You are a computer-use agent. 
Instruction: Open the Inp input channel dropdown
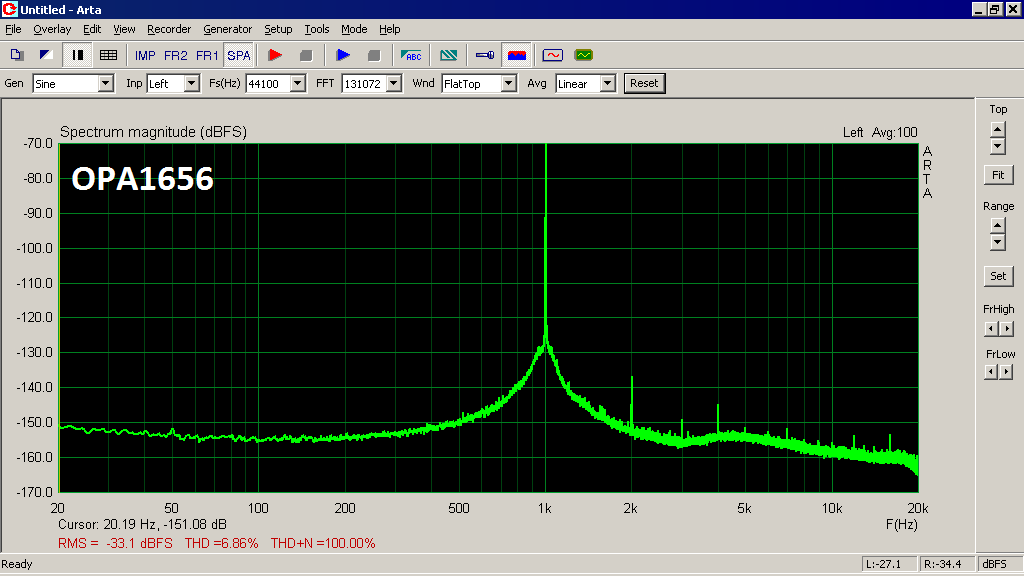click(191, 84)
